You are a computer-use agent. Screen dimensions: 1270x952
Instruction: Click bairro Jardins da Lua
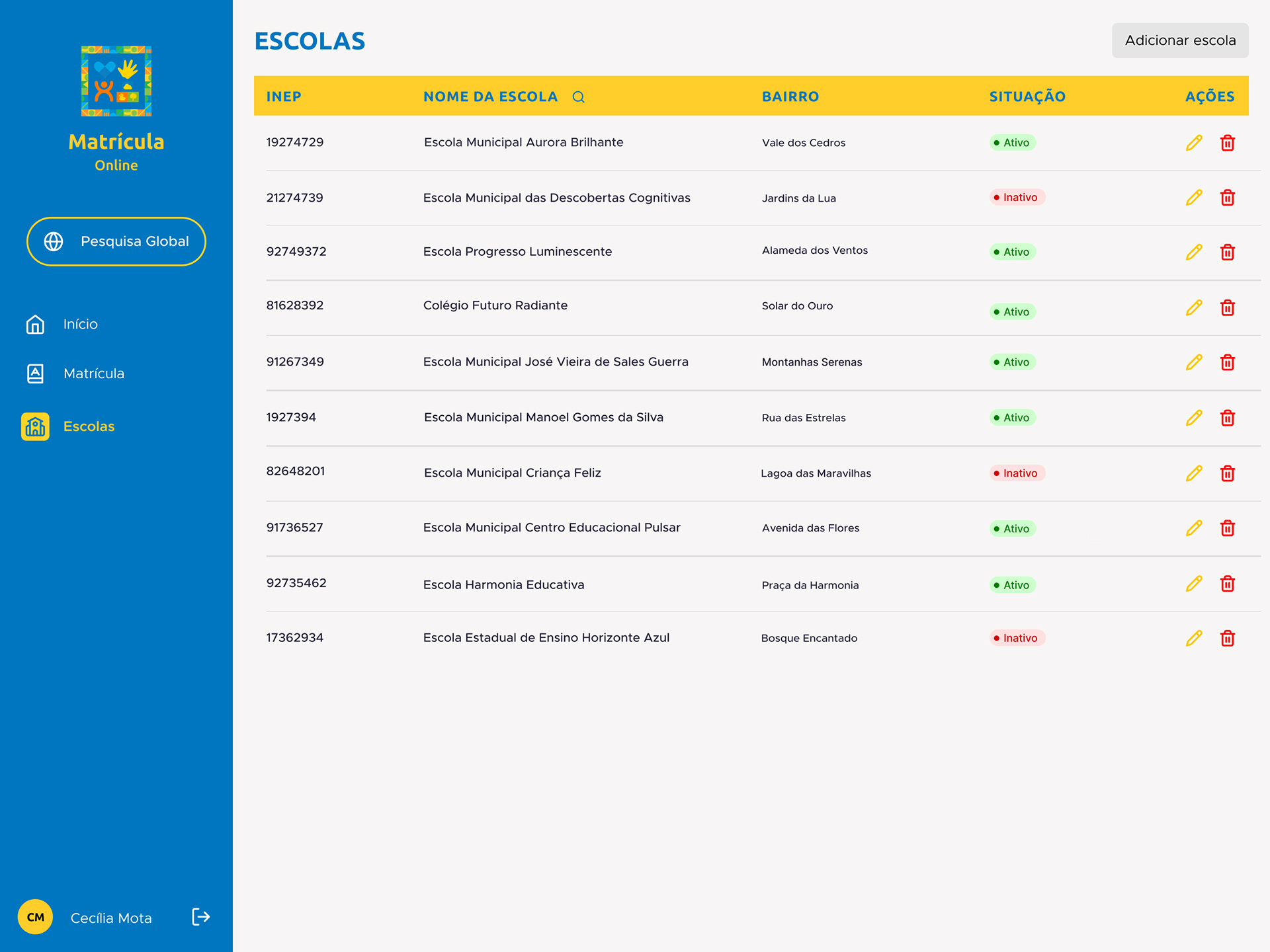coord(799,198)
